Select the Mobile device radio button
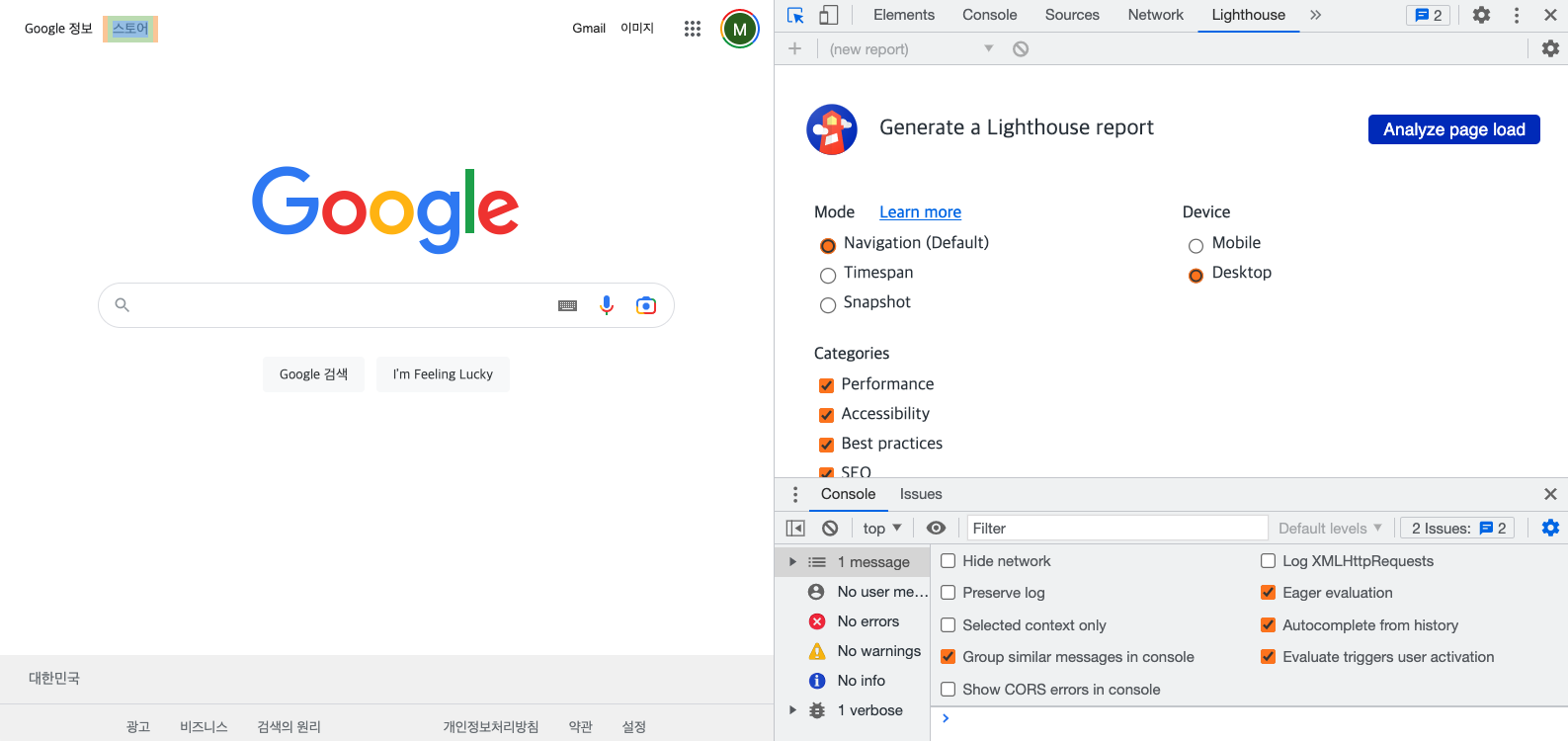Image resolution: width=1568 pixels, height=741 pixels. [x=1196, y=246]
